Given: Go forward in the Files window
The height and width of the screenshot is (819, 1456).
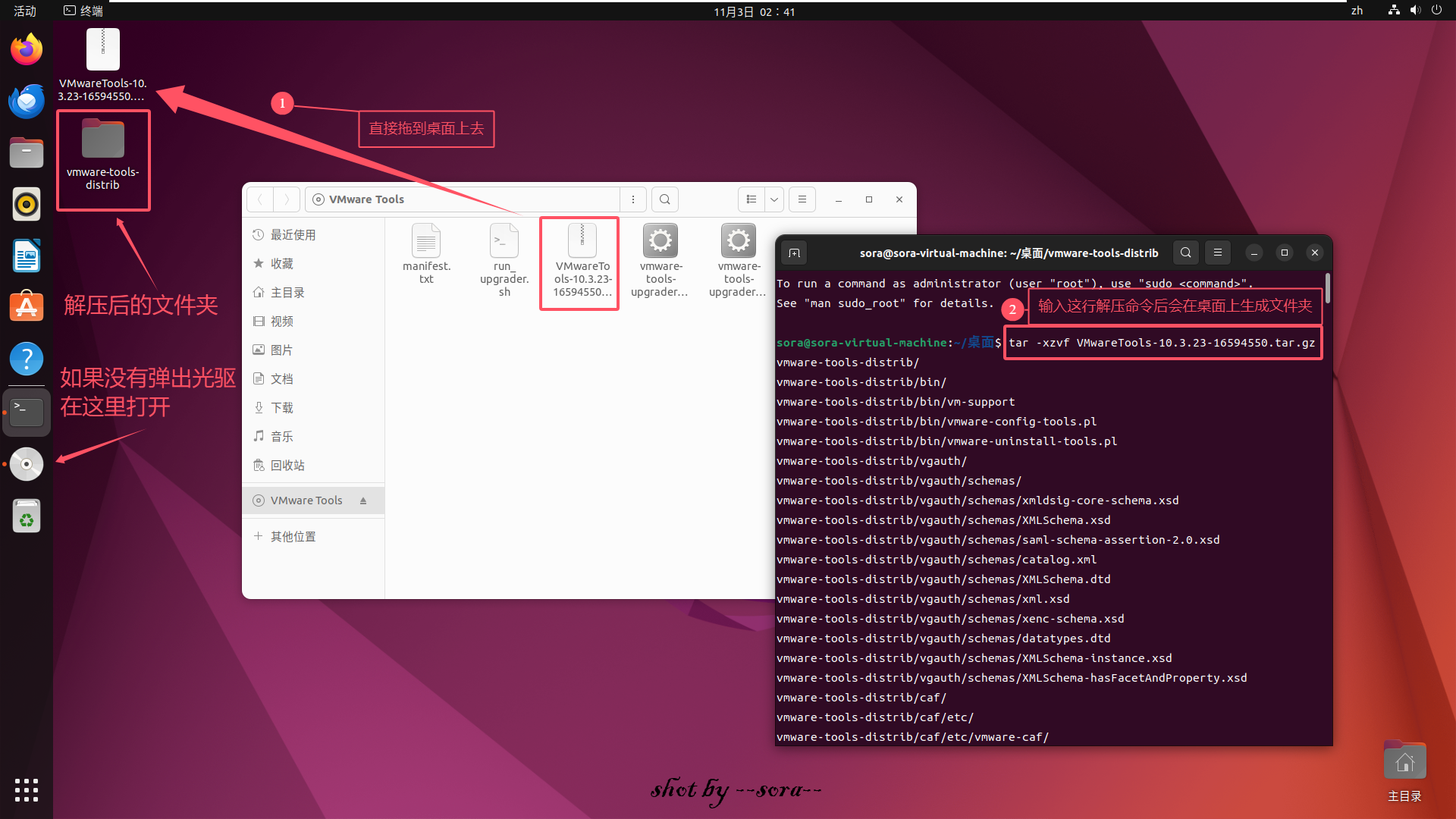Looking at the screenshot, I should point(287,199).
